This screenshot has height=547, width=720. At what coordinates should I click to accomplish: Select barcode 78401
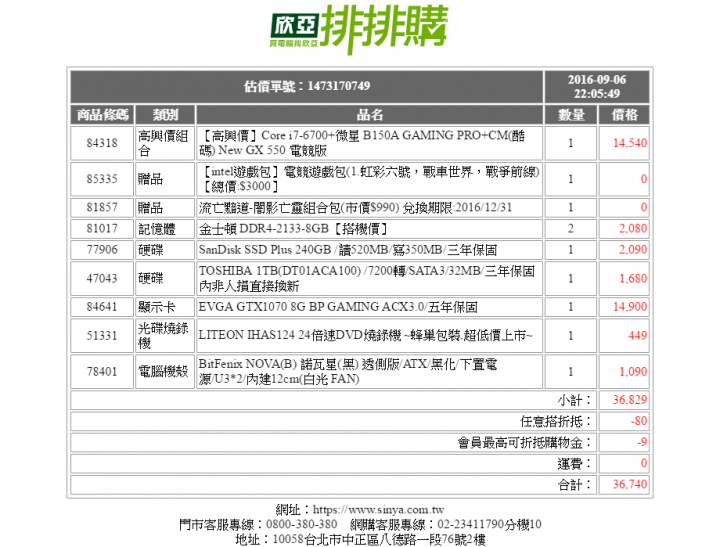tap(102, 371)
